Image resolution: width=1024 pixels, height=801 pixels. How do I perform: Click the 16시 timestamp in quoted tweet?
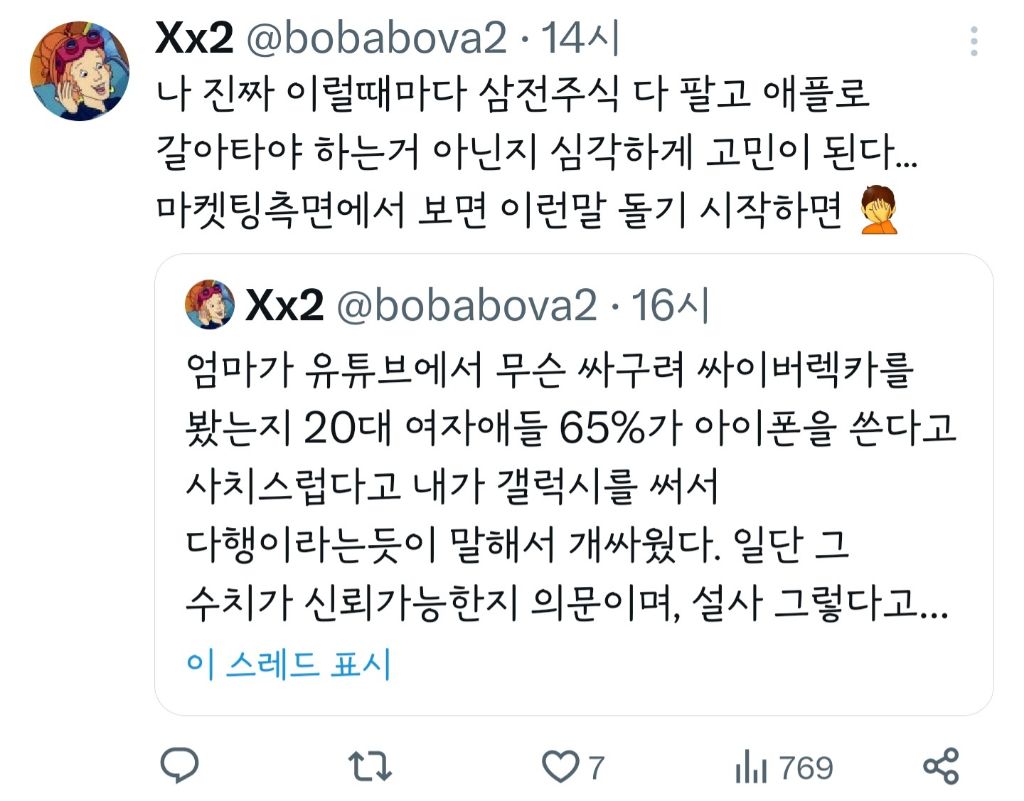click(669, 305)
